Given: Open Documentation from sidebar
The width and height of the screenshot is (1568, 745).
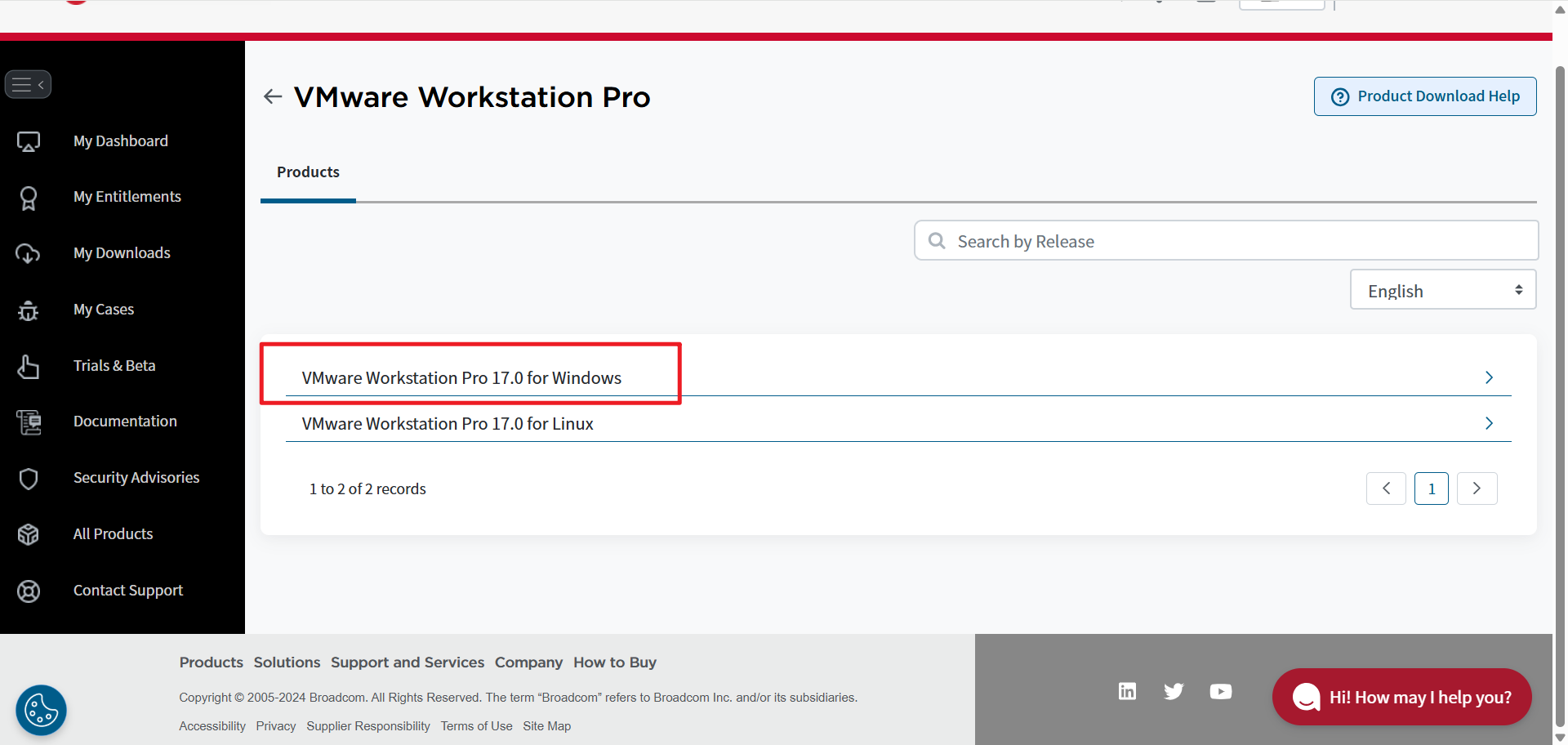Looking at the screenshot, I should pos(125,422).
